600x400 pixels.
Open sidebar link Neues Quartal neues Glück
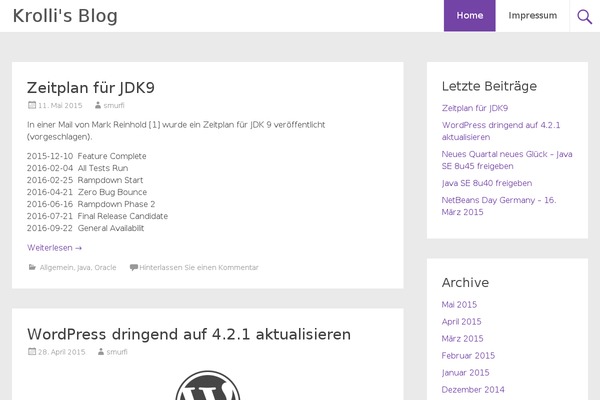coord(507,160)
